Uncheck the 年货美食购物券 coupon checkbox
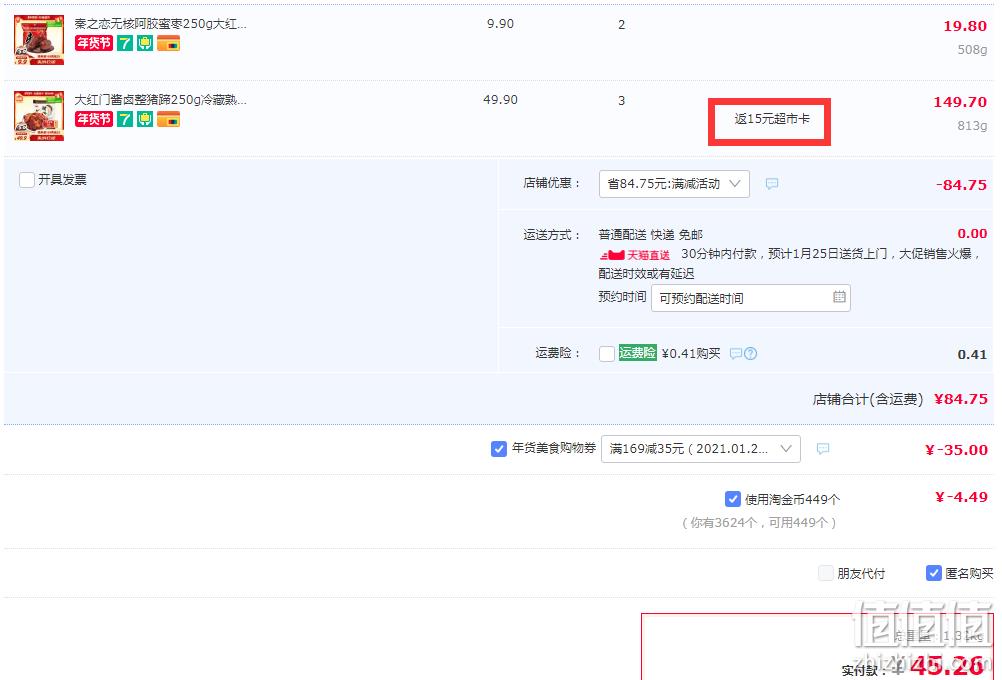The image size is (1002, 680). (x=499, y=449)
